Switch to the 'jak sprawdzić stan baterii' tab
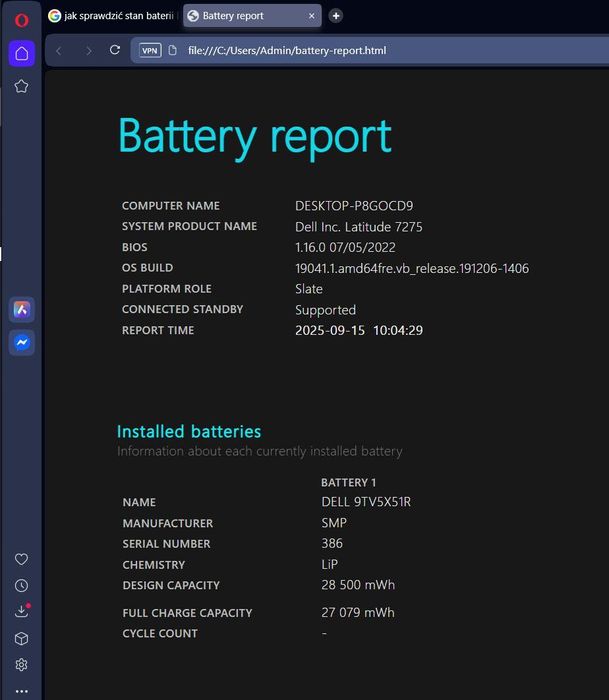 pos(112,16)
